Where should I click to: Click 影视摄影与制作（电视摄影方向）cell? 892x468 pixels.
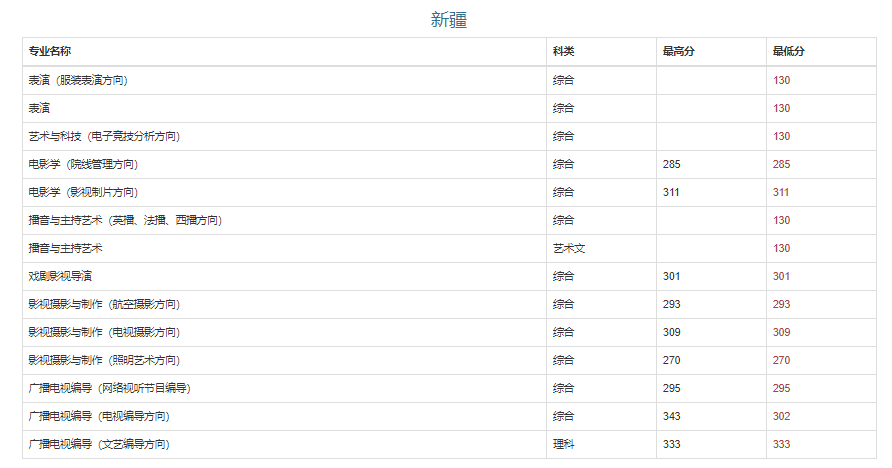click(x=104, y=332)
